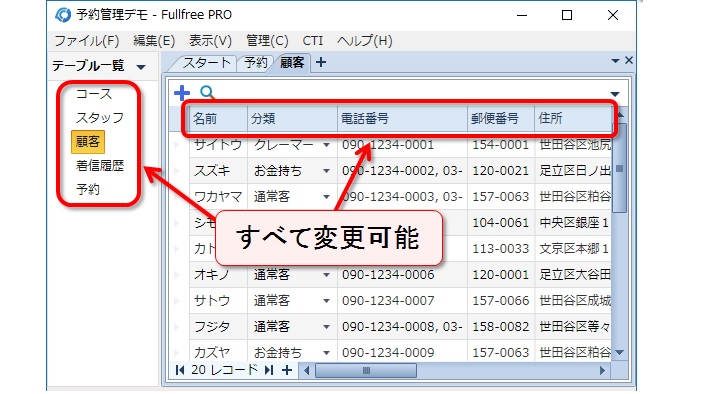Click the 電話番号 column header

coord(402,119)
